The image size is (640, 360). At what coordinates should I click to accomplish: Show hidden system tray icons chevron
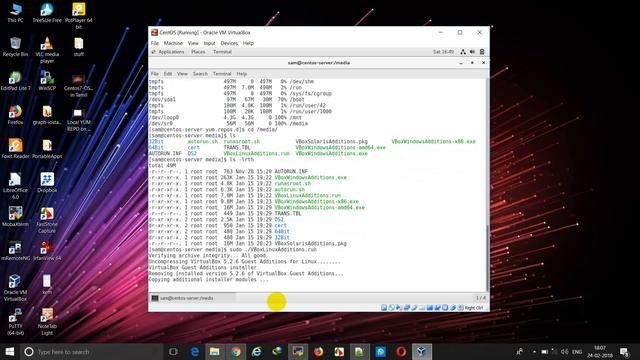(x=534, y=351)
